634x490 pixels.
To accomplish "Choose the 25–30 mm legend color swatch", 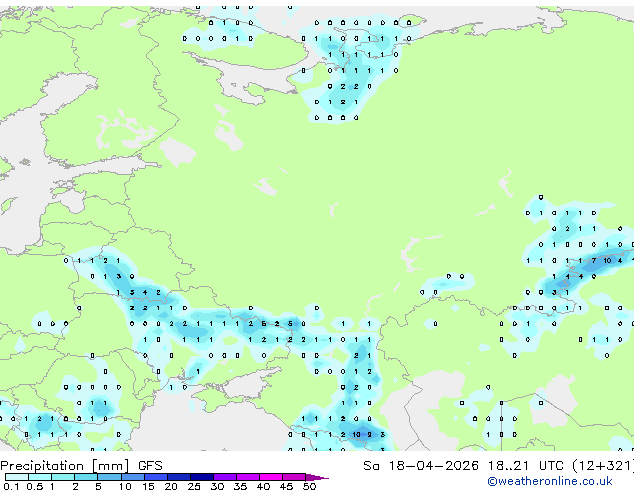I will click(202, 477).
